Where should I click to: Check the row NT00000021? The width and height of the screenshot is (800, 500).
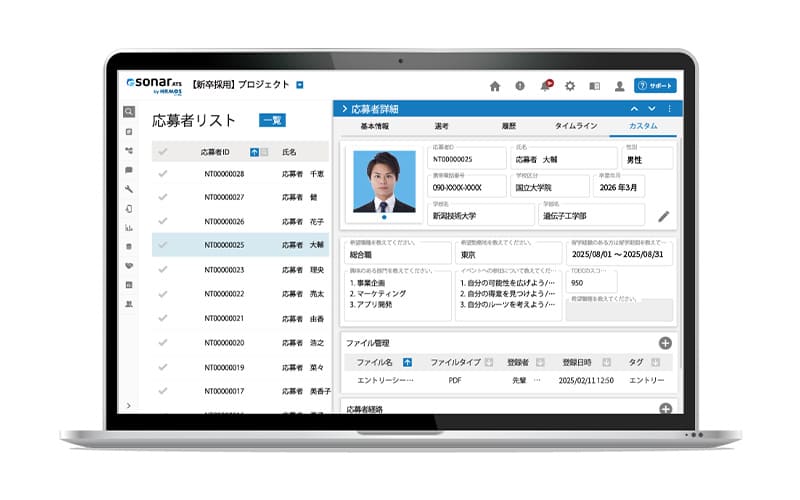[163, 318]
